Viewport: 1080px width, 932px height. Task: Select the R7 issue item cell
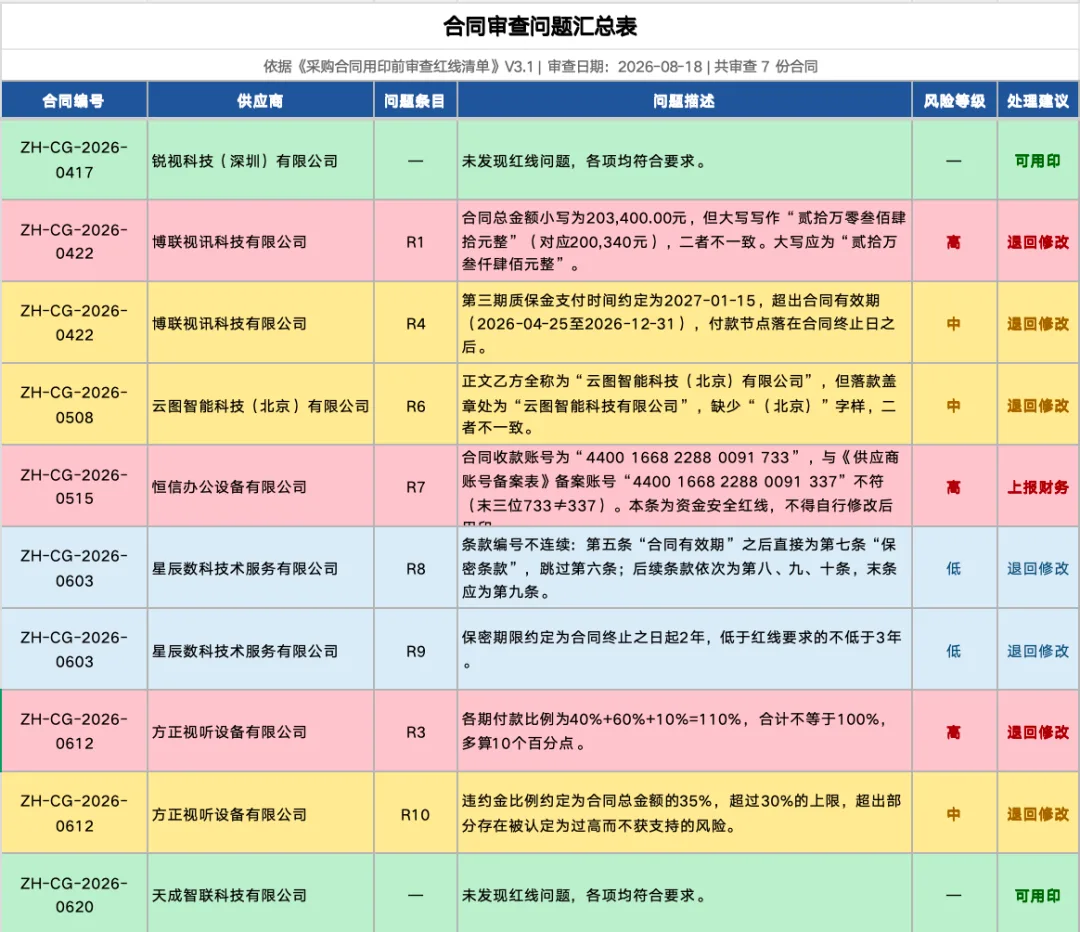tap(415, 486)
